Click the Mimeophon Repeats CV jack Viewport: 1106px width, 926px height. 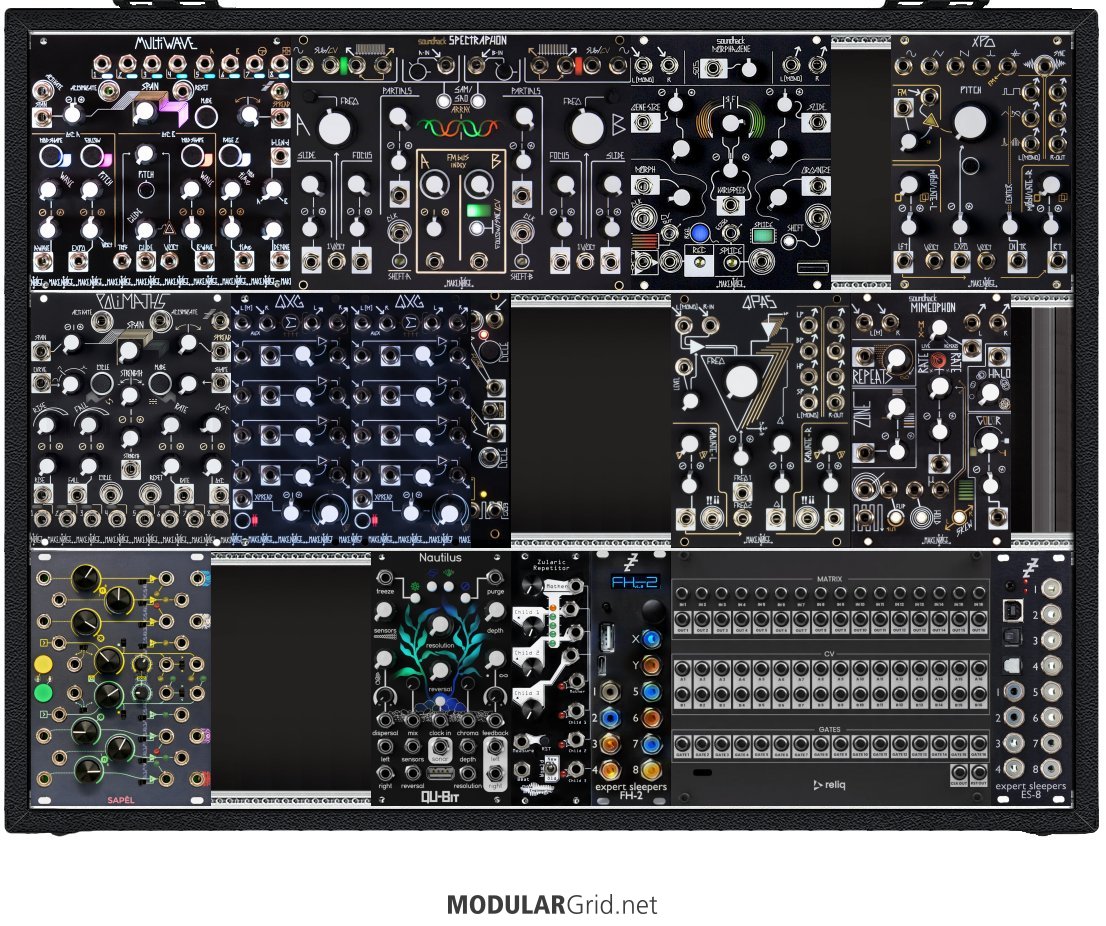coord(865,356)
